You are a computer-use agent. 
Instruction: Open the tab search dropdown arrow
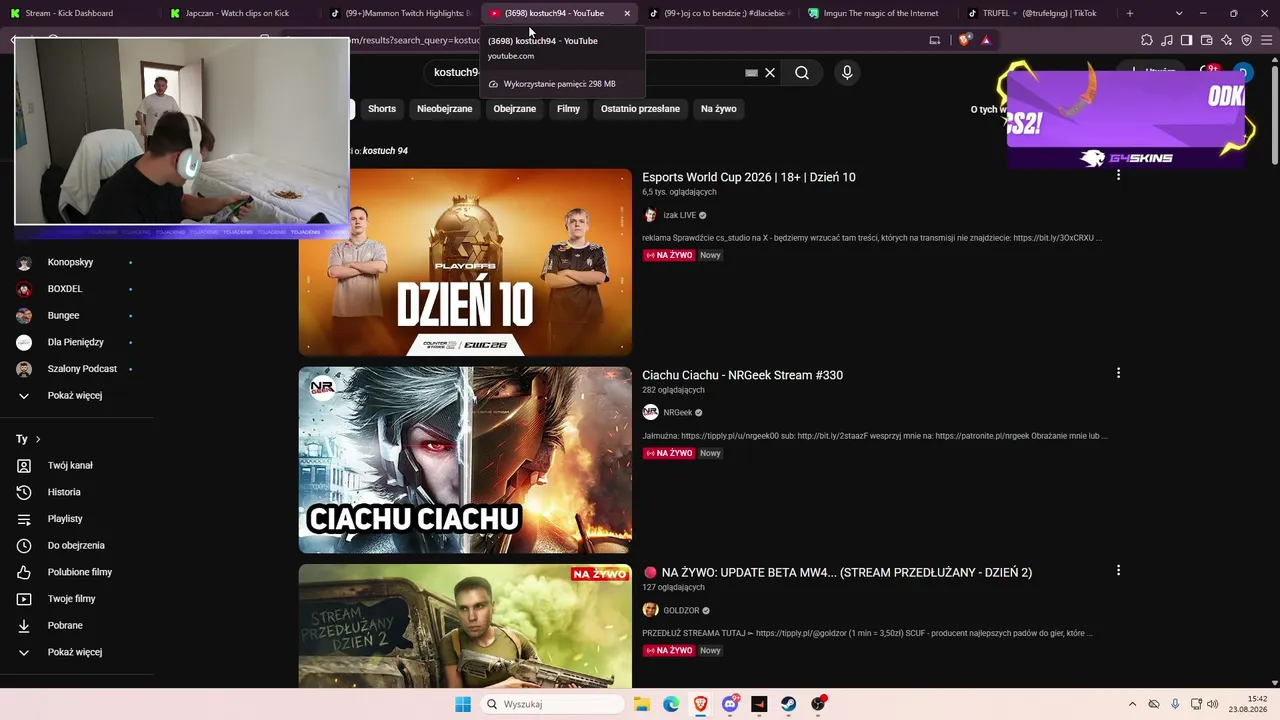tap(1179, 13)
